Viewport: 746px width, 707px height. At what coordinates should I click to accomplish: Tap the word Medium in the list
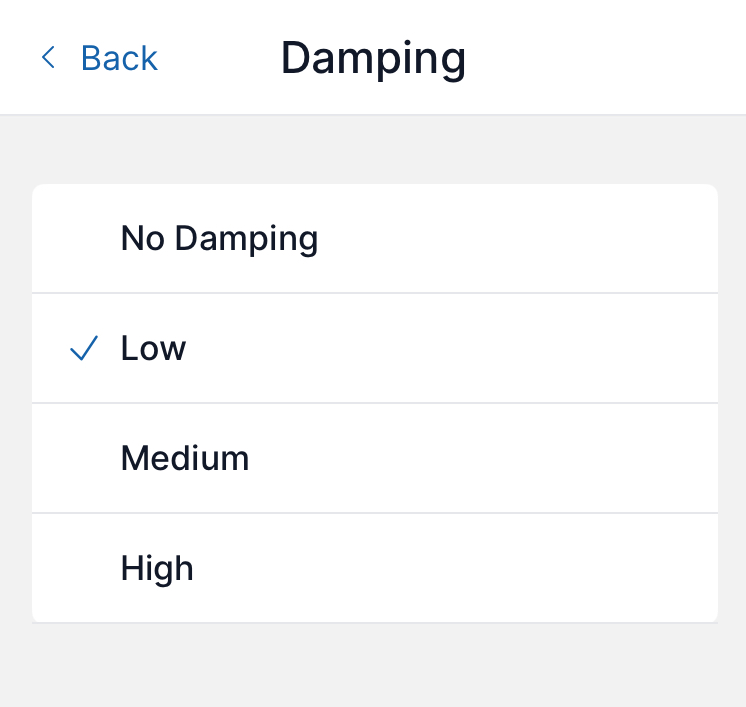[x=185, y=459]
